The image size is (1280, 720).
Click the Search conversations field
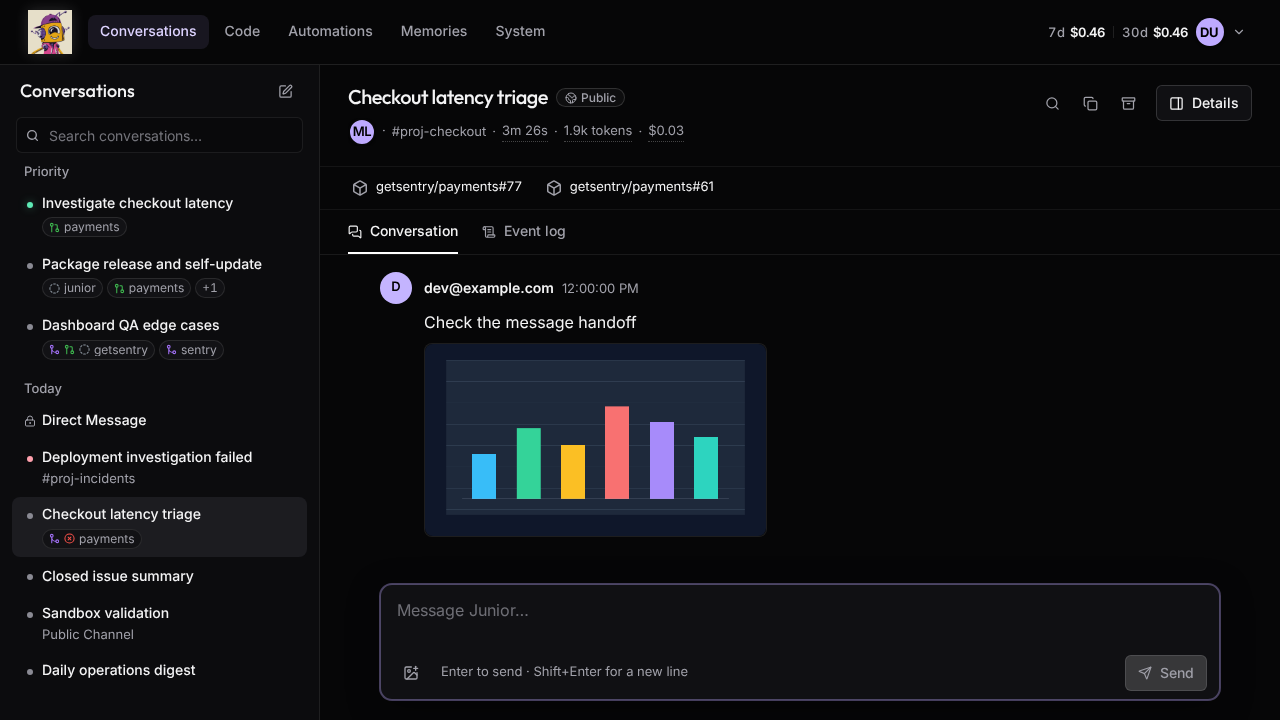click(x=159, y=135)
